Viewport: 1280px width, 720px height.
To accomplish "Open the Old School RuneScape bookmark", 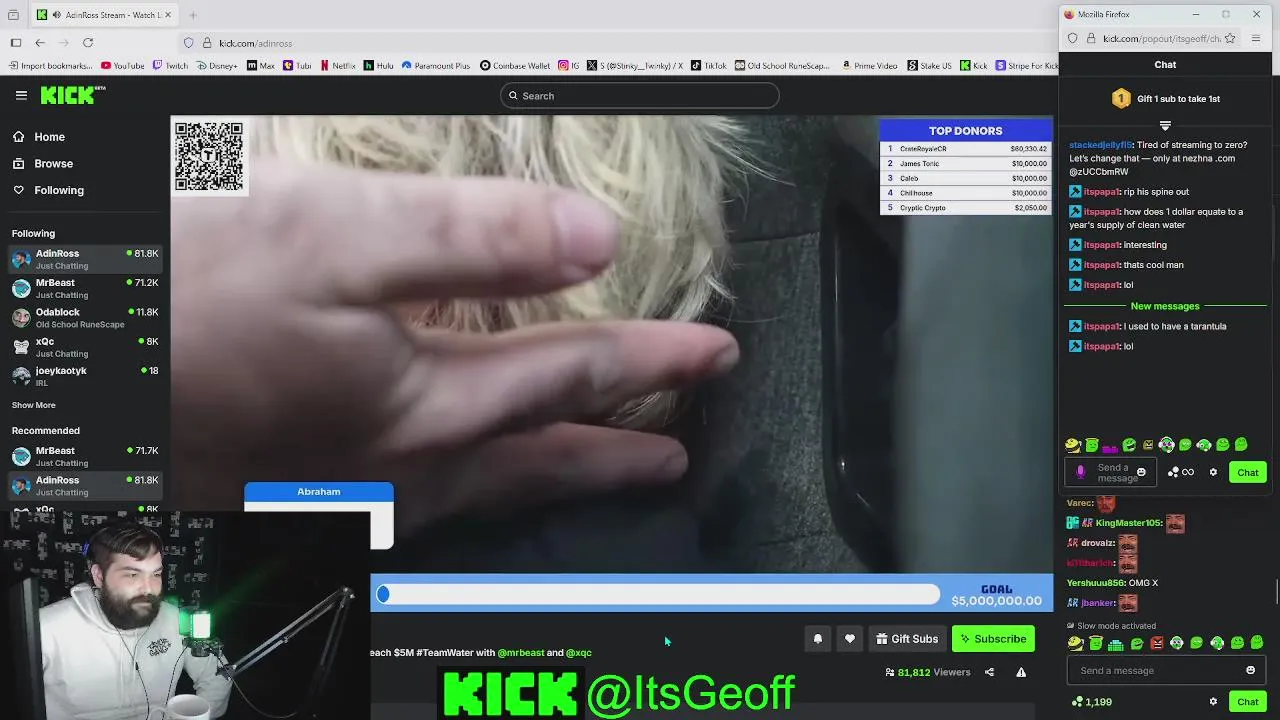I will pyautogui.click(x=782, y=66).
